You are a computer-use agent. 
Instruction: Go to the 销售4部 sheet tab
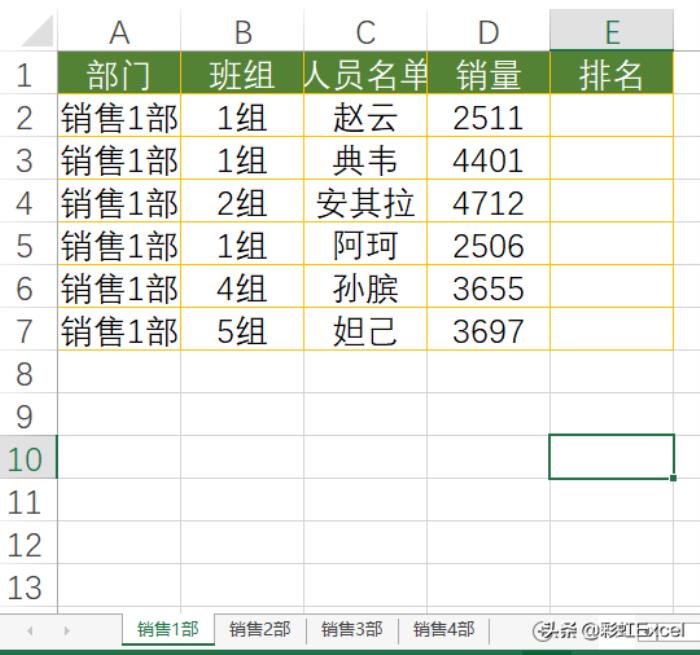[x=443, y=629]
